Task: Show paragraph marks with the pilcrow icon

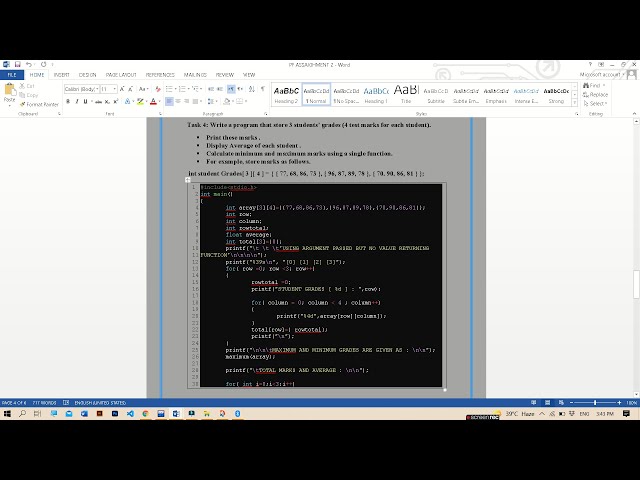Action: point(262,89)
